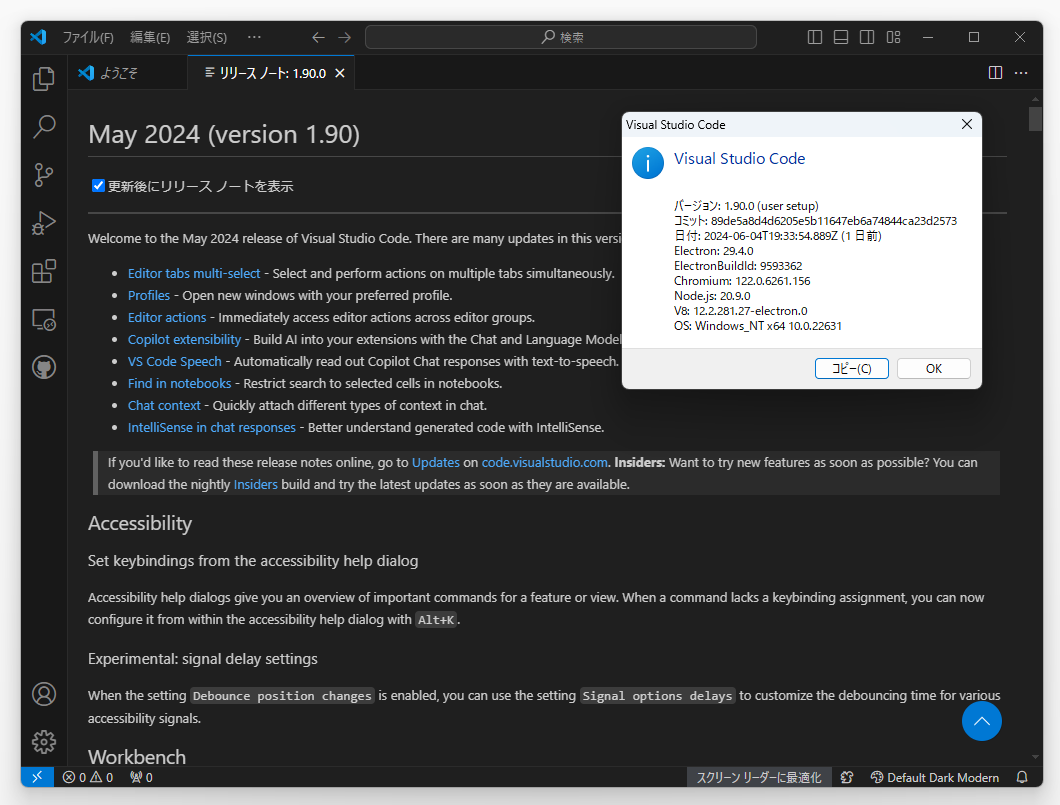Open the Source Control view
This screenshot has height=805, width=1060.
pos(43,175)
